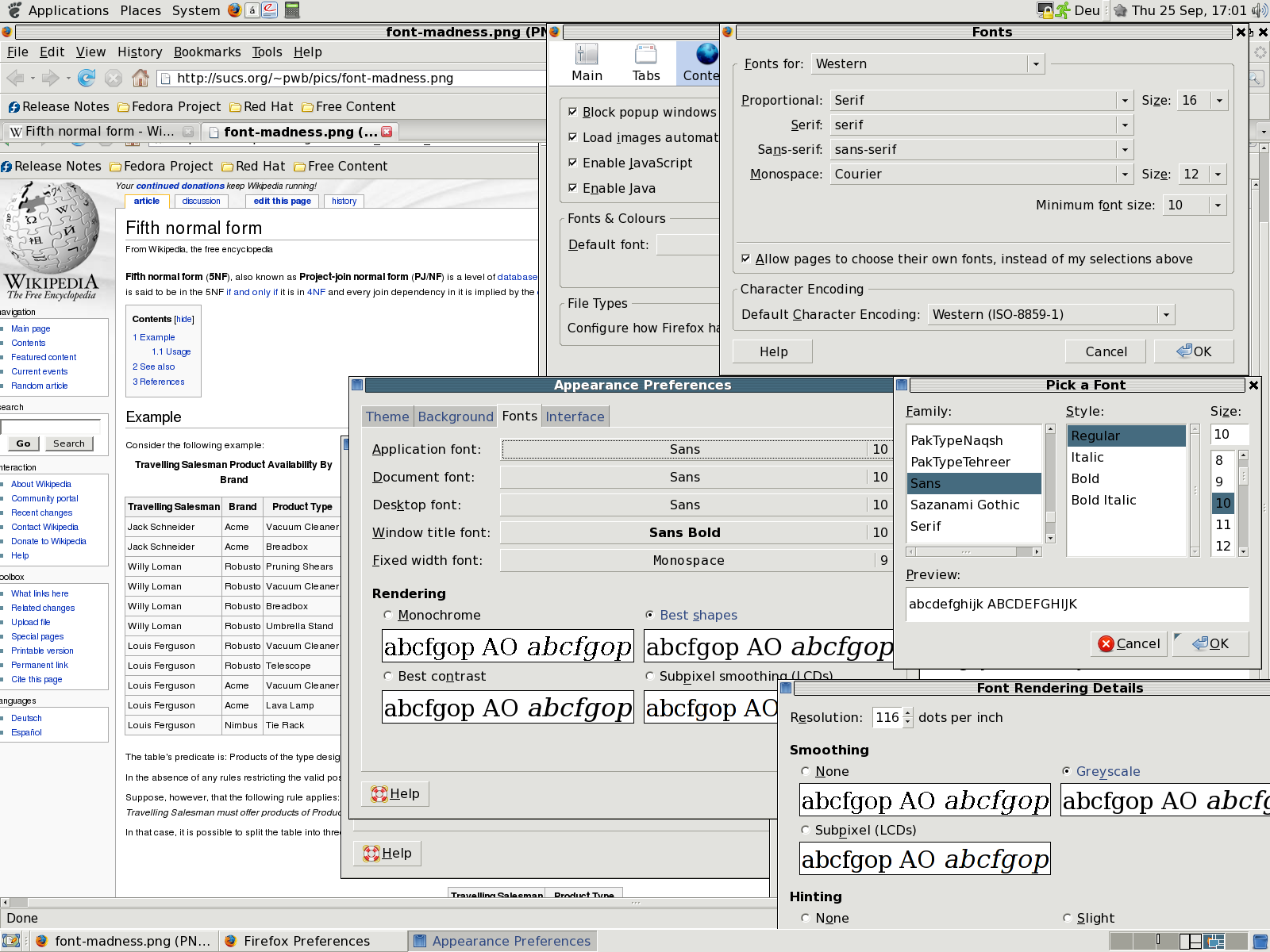This screenshot has height=952, width=1270.
Task: Open the Bookmarks menu
Action: click(207, 52)
